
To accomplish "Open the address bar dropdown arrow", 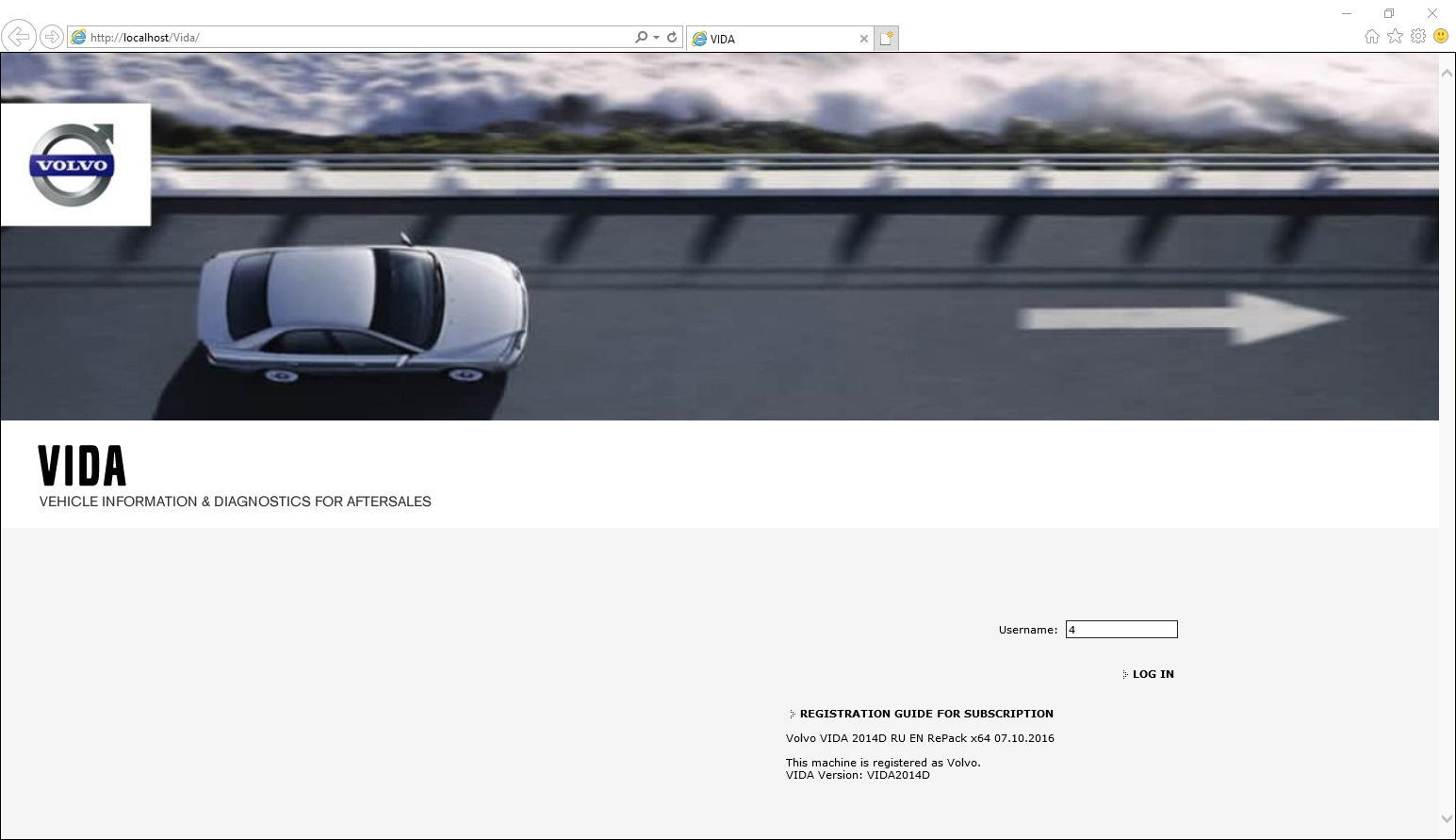I will (656, 38).
